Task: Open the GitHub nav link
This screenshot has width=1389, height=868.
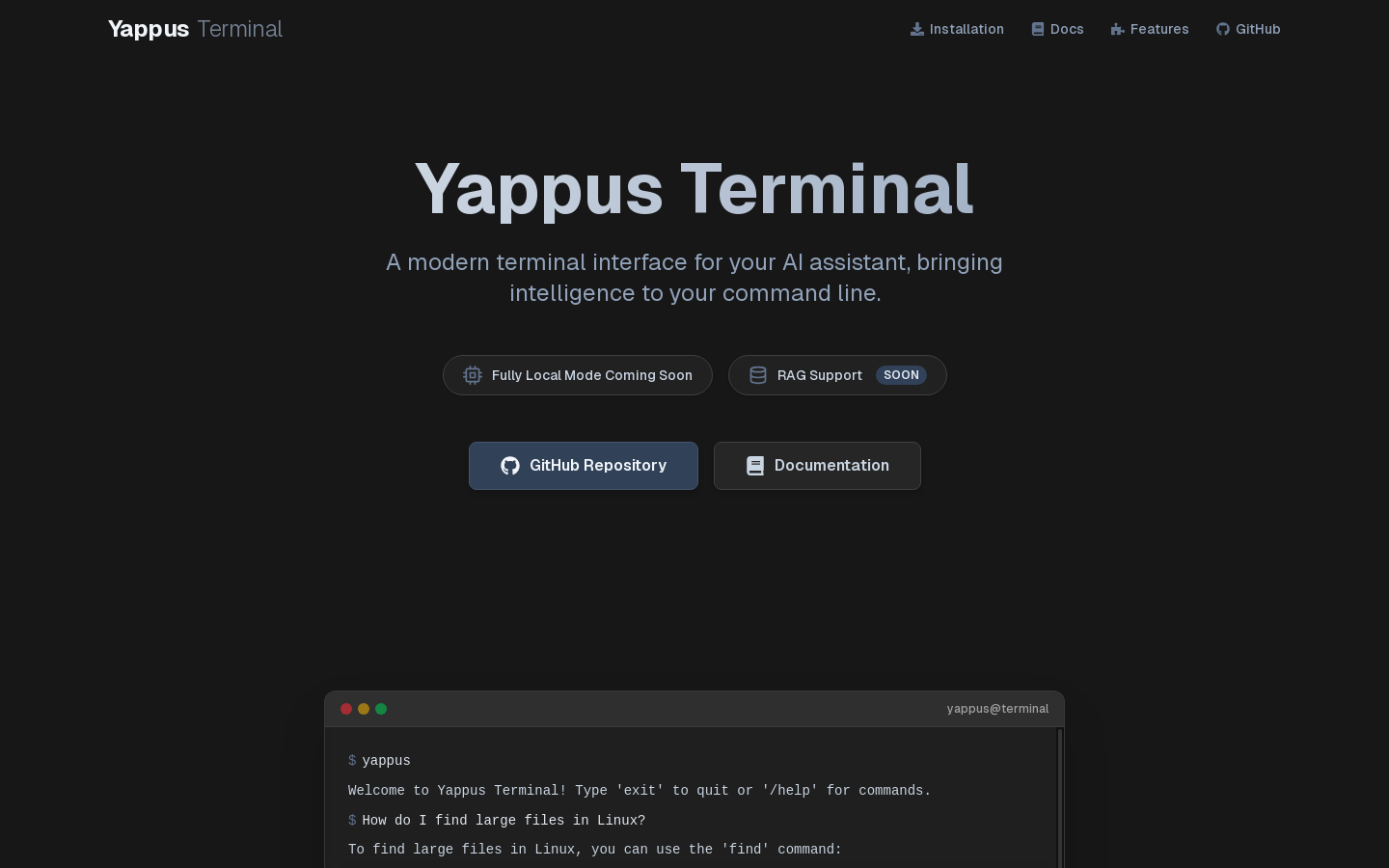Action: click(1248, 29)
